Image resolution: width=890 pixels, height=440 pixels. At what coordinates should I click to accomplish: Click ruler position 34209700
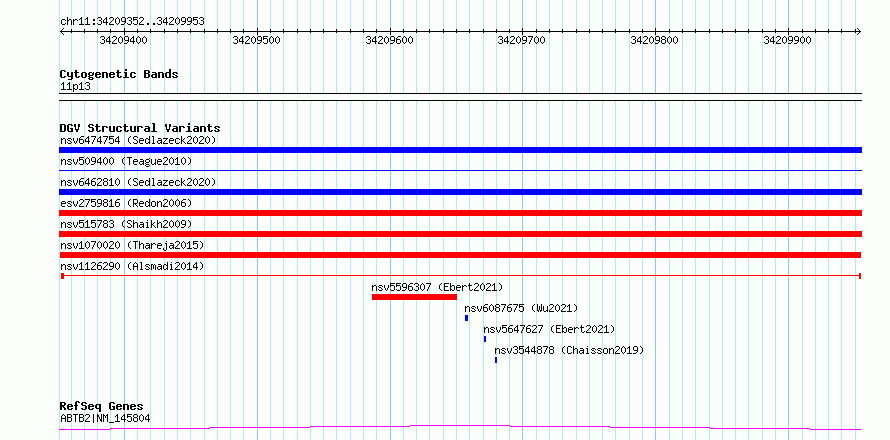click(x=522, y=40)
